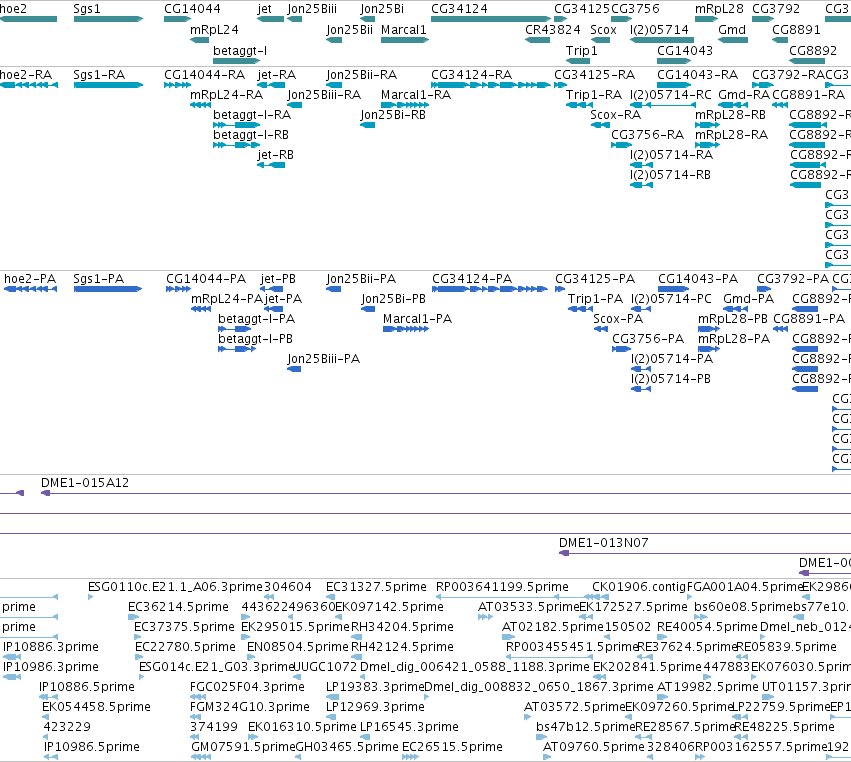Viewport: 851px width, 762px height.
Task: Click the Jon25Biii-PA protein label
Action: 323,359
